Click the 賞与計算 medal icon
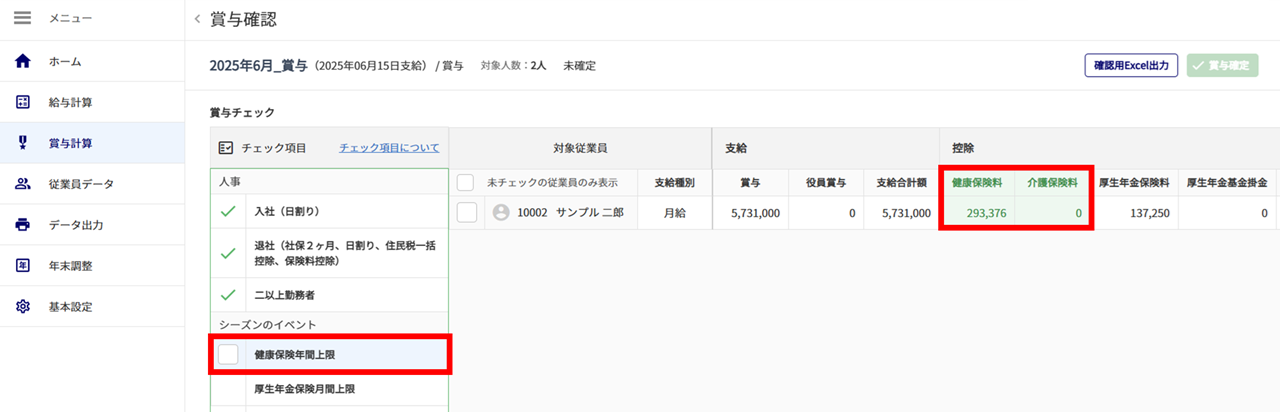 (x=23, y=143)
